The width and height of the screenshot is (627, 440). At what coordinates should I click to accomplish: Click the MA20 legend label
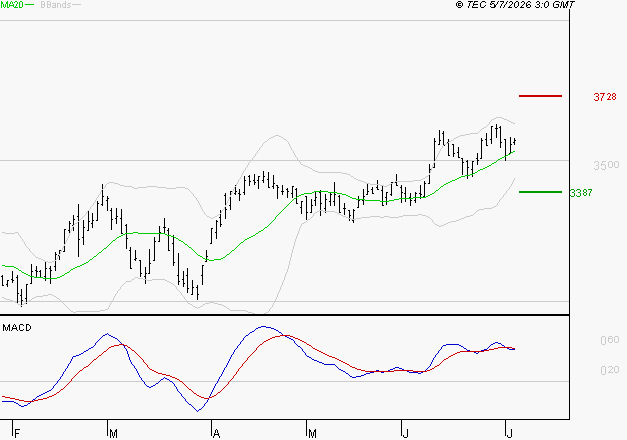coord(12,5)
